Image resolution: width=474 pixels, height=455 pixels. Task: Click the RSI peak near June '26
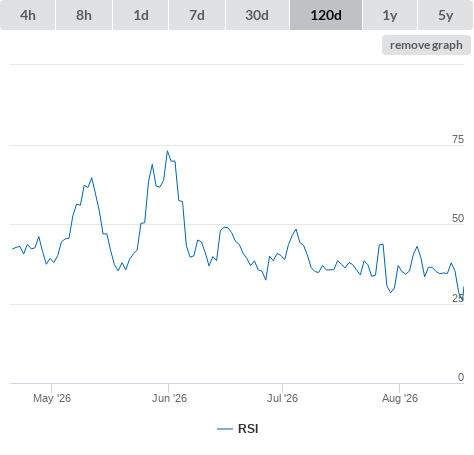[167, 151]
